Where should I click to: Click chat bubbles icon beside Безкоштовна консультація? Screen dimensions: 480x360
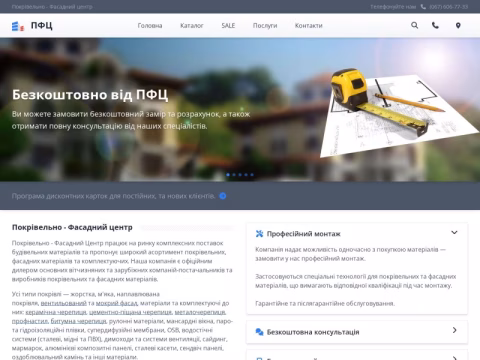click(x=259, y=332)
